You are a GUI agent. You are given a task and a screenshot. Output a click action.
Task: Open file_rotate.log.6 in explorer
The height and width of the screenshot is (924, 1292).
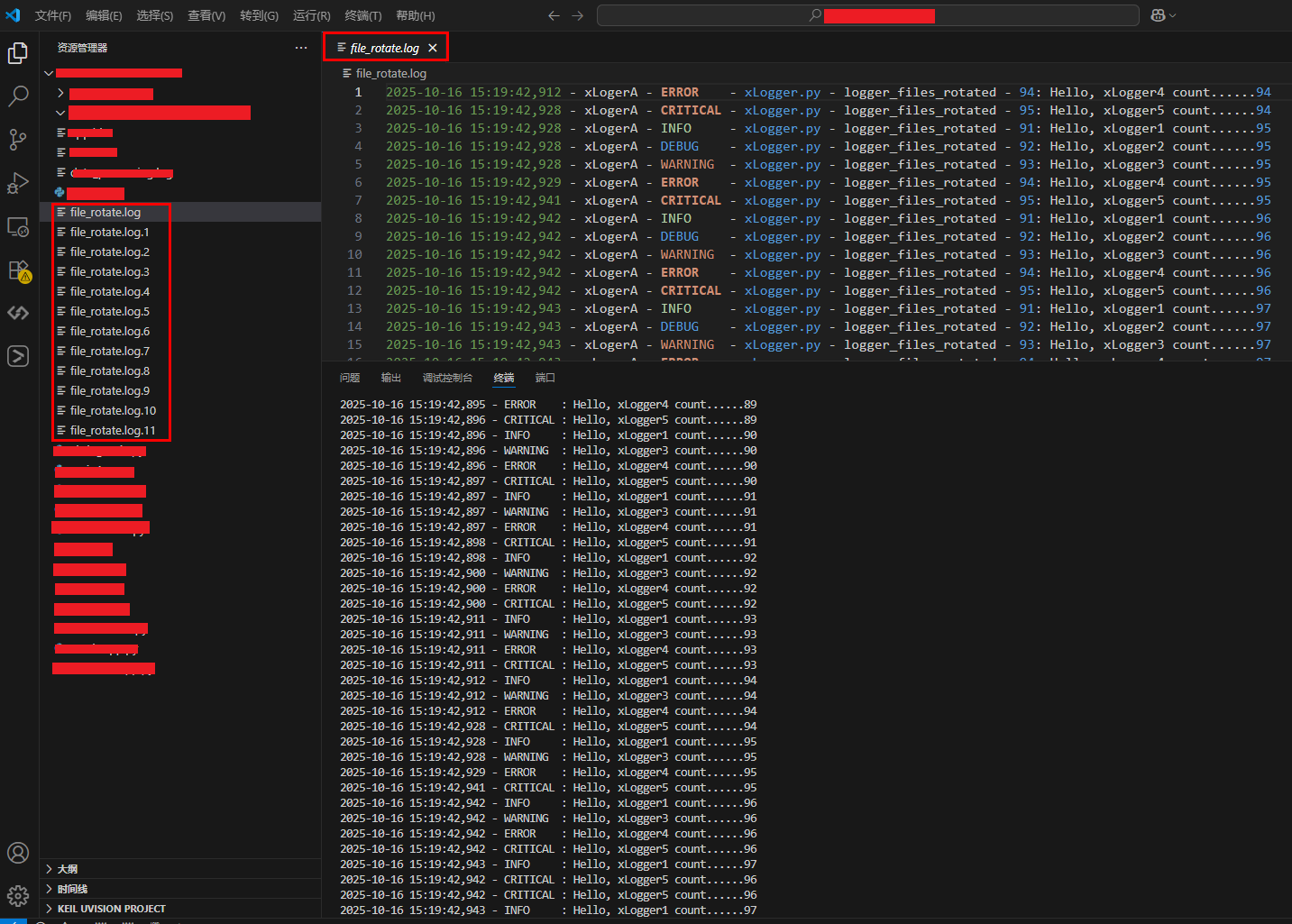tap(180, 331)
